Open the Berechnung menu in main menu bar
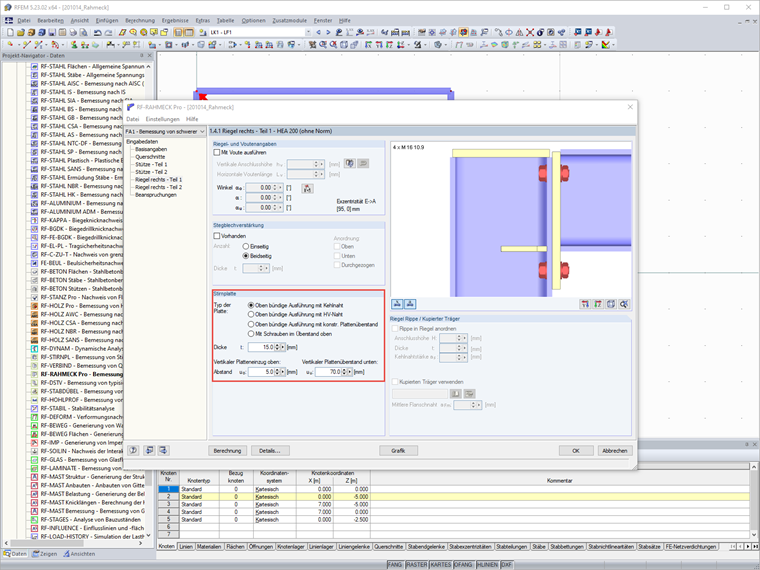The height and width of the screenshot is (570, 760). pos(140,20)
